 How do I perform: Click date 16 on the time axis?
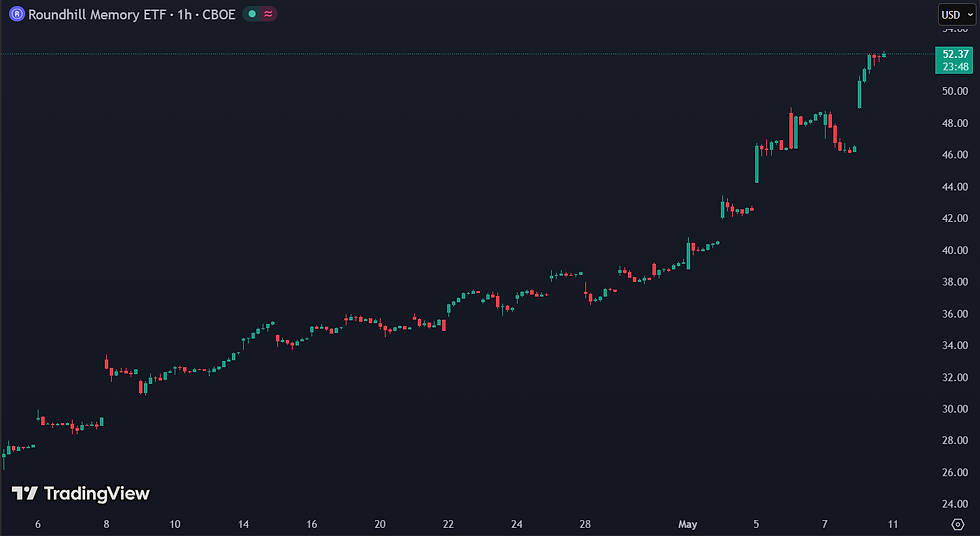pyautogui.click(x=312, y=524)
